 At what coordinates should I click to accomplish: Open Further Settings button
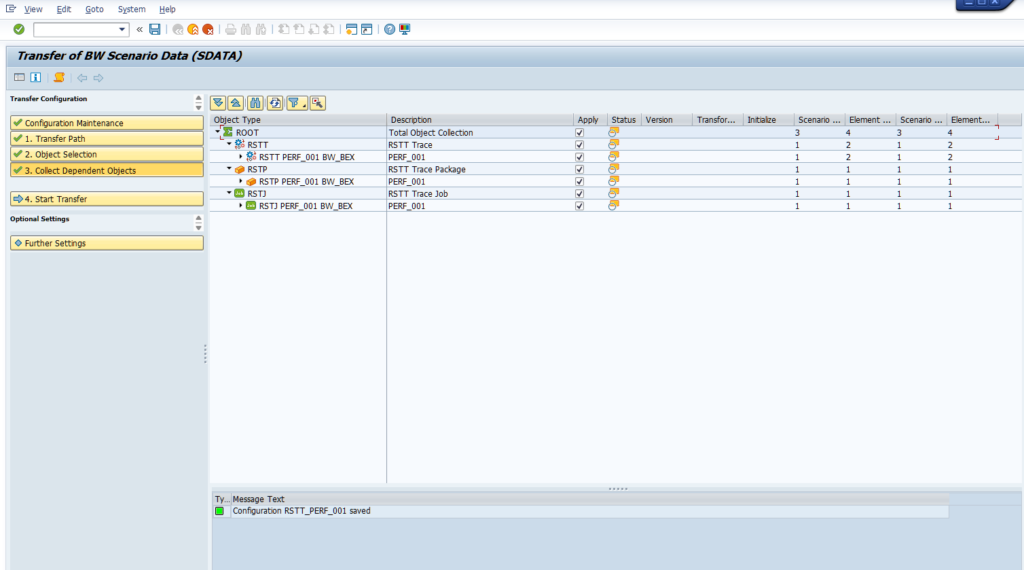tap(106, 243)
